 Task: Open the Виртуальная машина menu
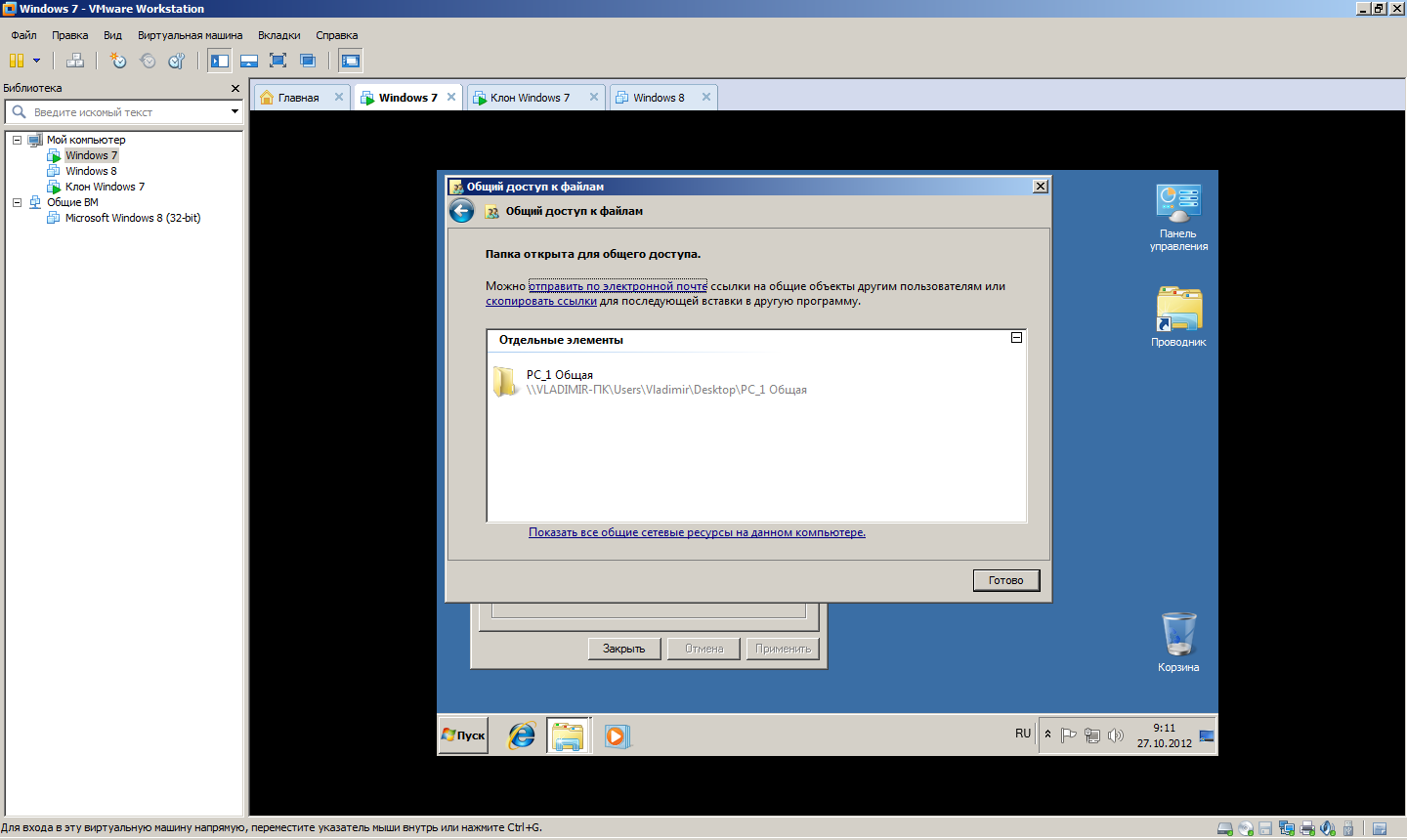click(190, 35)
